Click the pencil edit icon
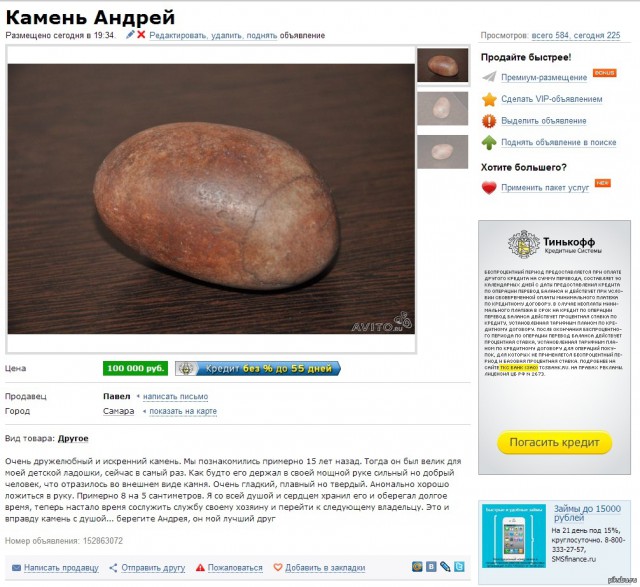The image size is (640, 587). tap(130, 35)
